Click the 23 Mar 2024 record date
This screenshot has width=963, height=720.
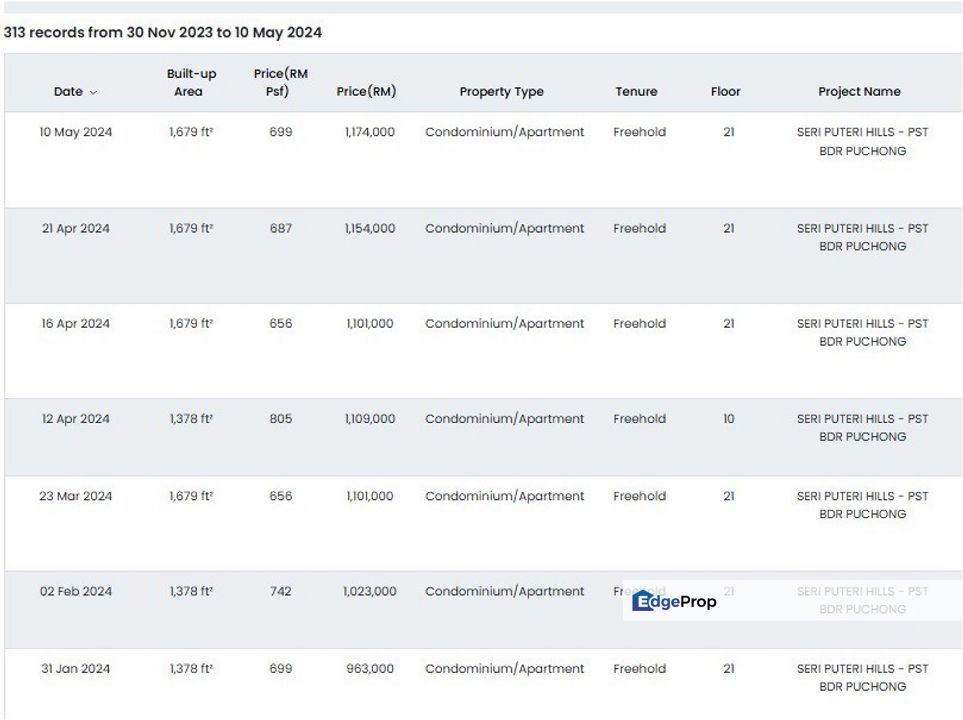point(76,496)
